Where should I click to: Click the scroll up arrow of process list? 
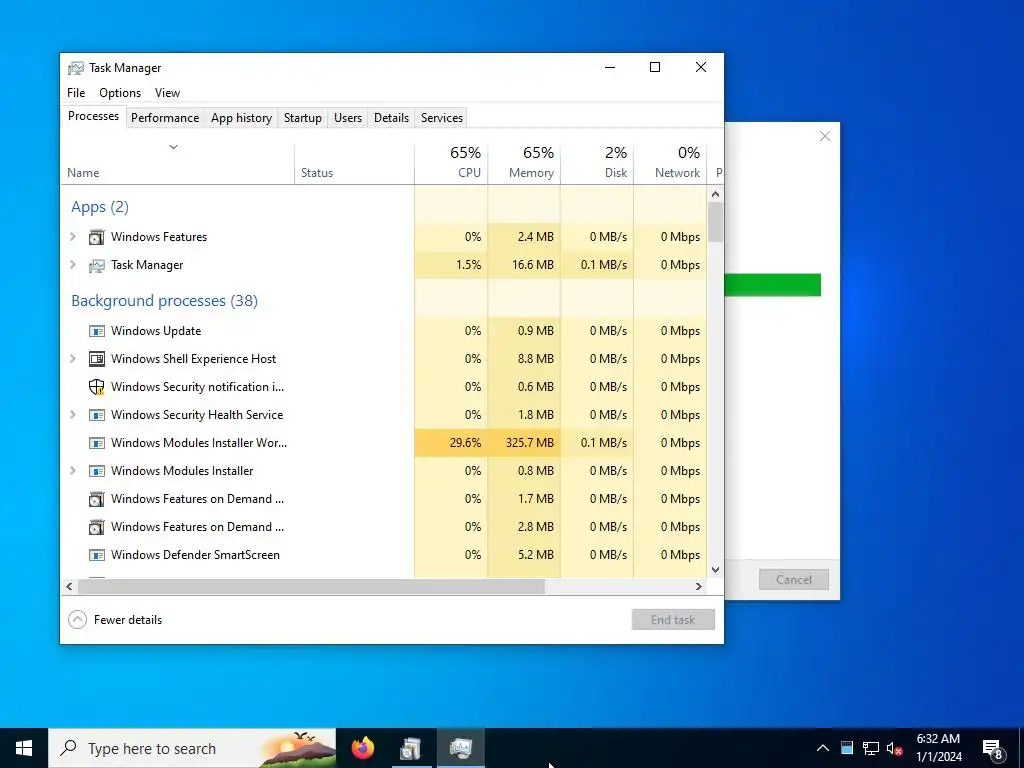(x=716, y=194)
